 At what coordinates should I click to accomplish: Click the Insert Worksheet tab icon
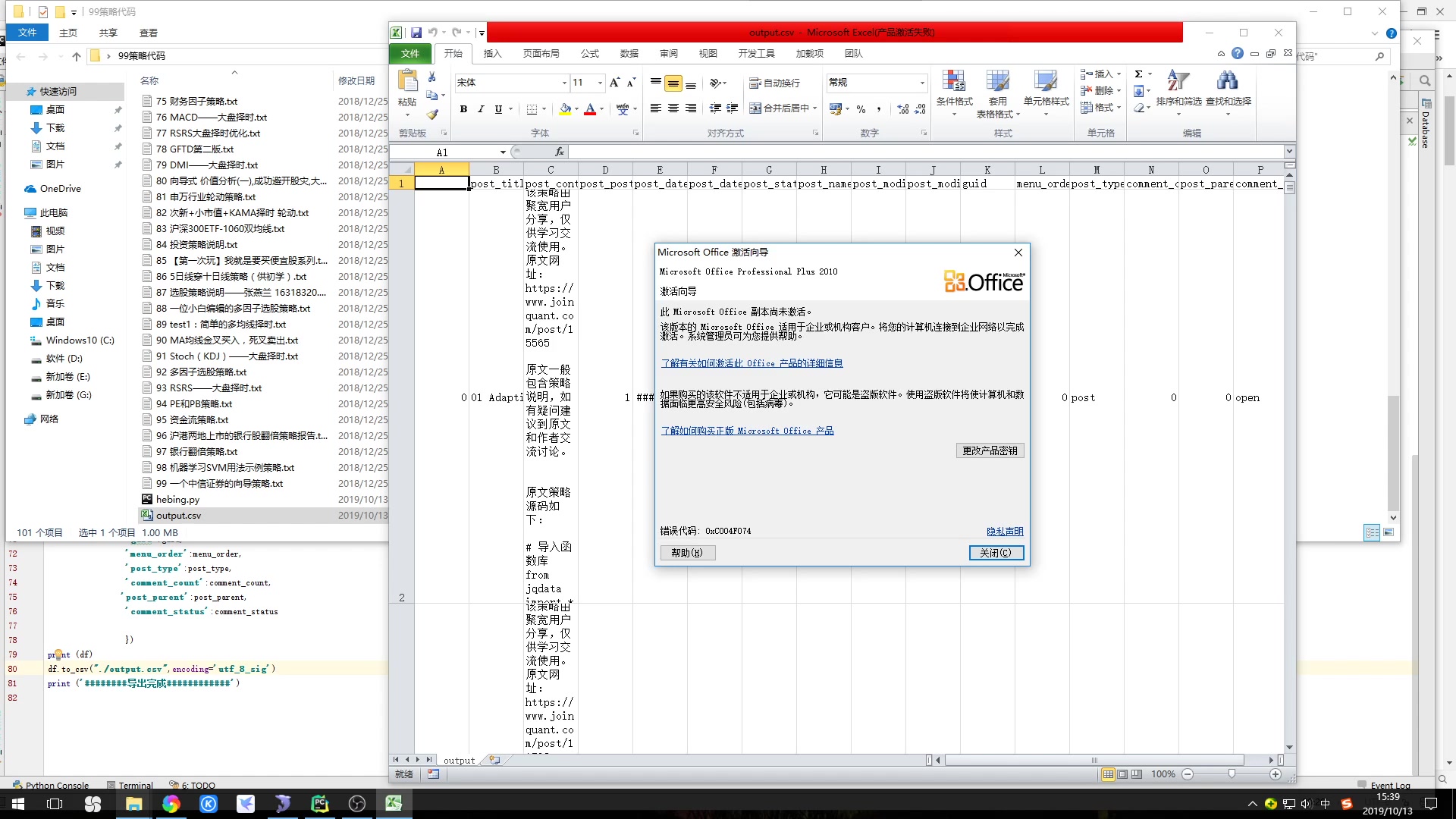[x=494, y=760]
